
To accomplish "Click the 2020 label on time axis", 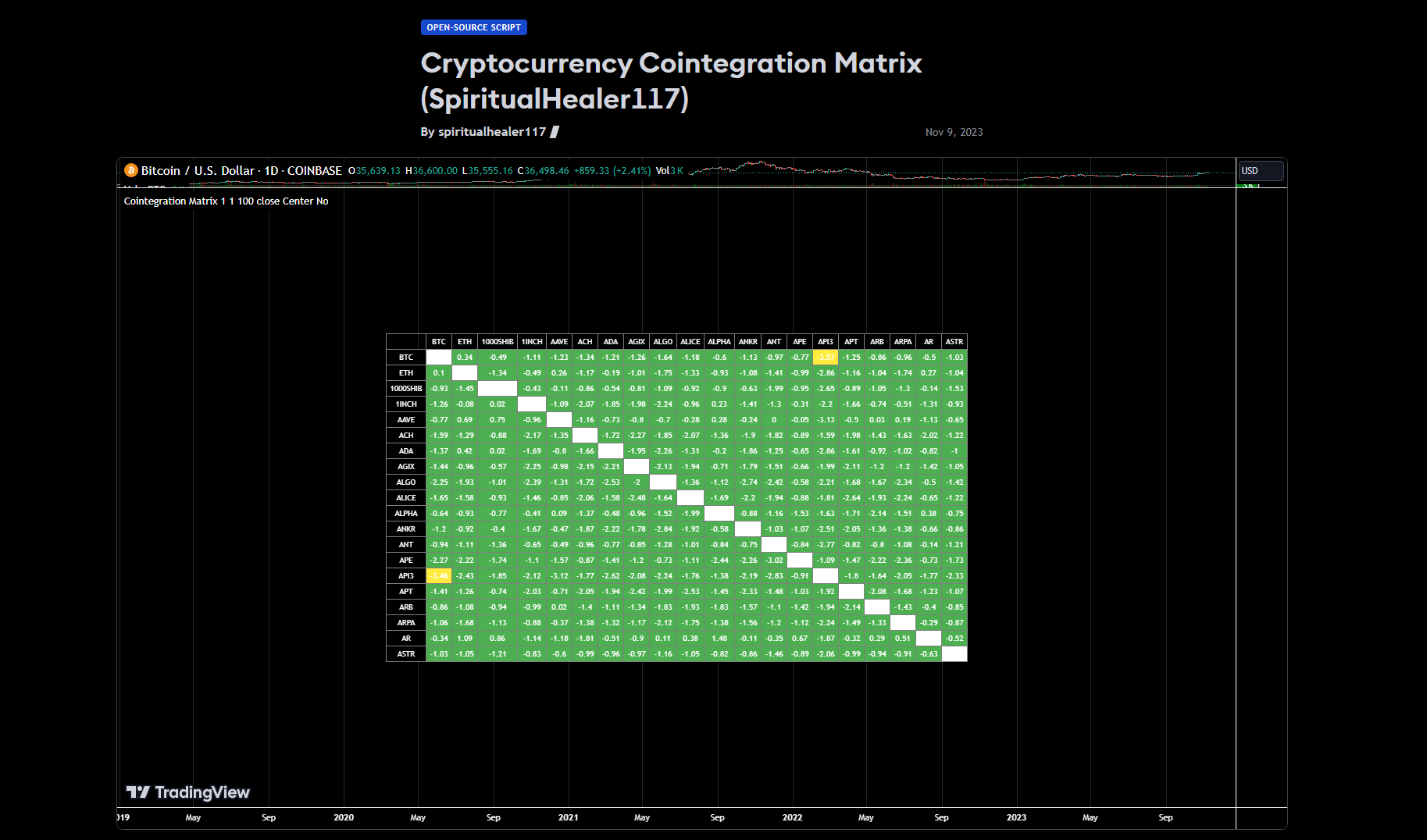I will [x=344, y=817].
